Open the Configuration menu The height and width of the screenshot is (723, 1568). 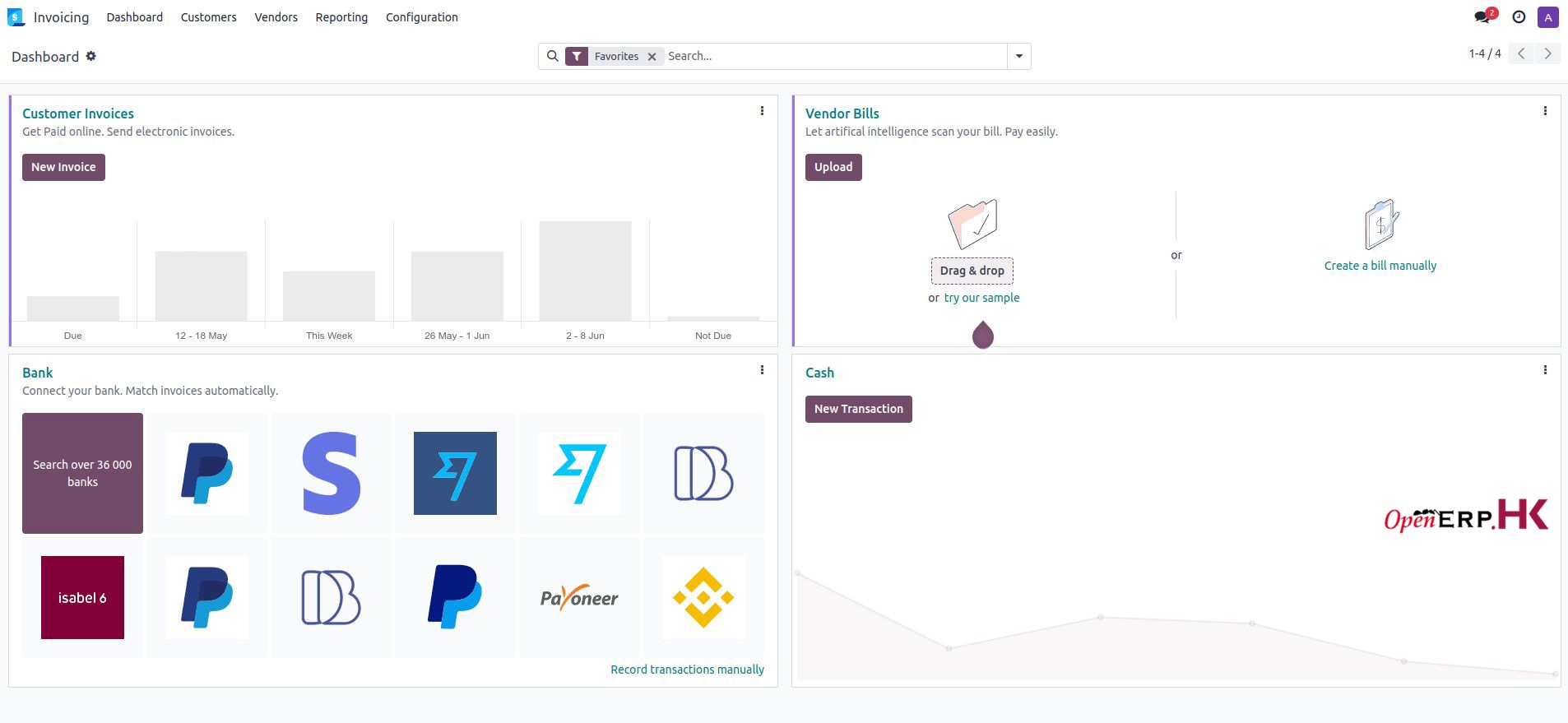(x=422, y=17)
